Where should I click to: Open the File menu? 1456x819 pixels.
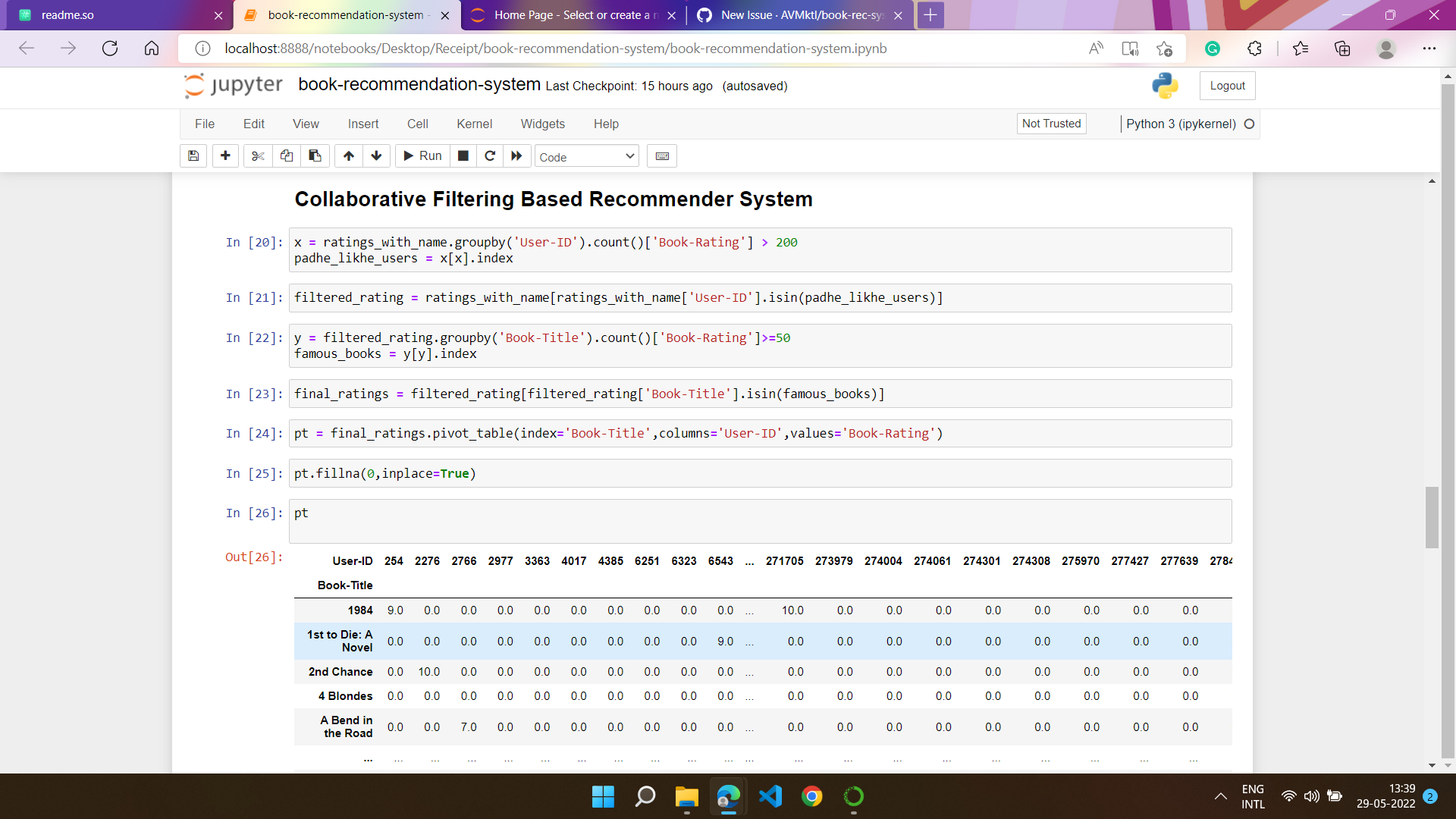click(x=205, y=124)
